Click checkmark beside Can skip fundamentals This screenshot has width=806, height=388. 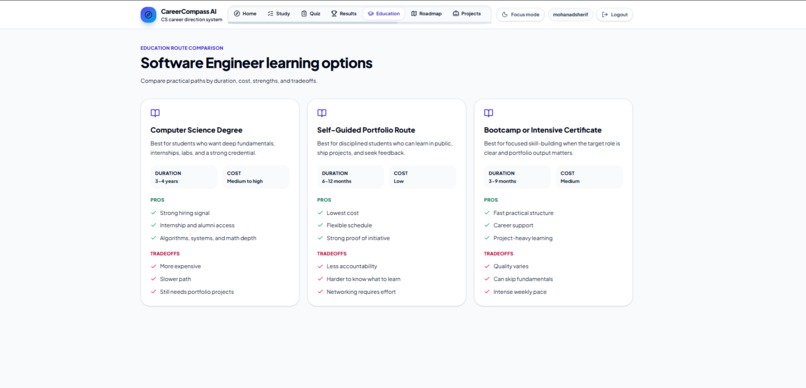(x=487, y=279)
